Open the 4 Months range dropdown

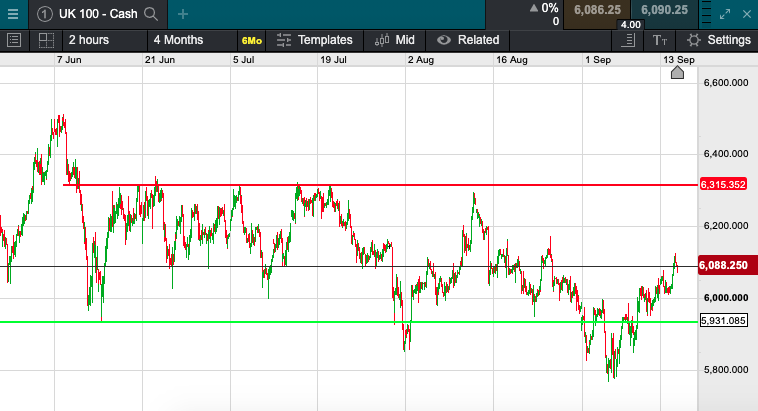click(178, 40)
